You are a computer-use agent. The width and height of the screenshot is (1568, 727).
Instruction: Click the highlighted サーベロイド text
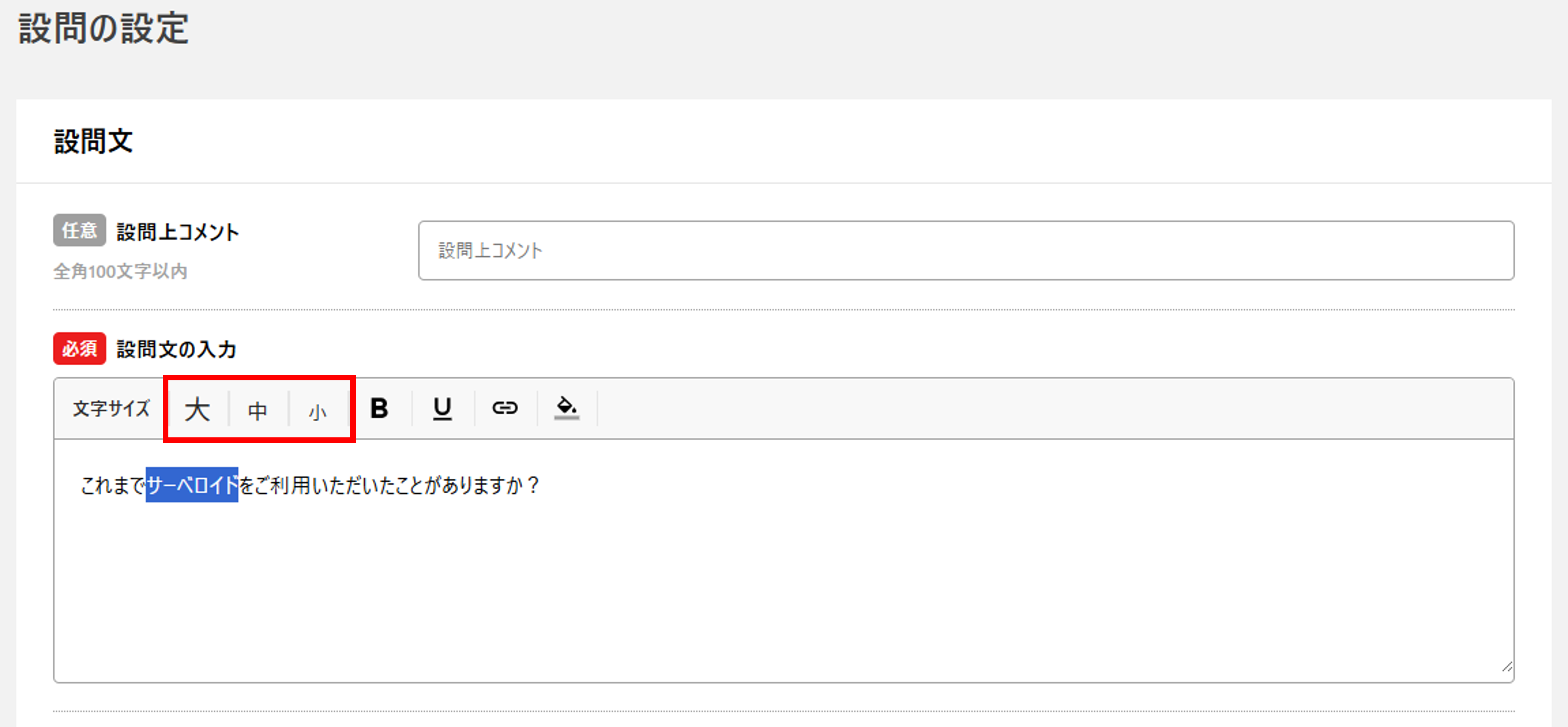192,485
